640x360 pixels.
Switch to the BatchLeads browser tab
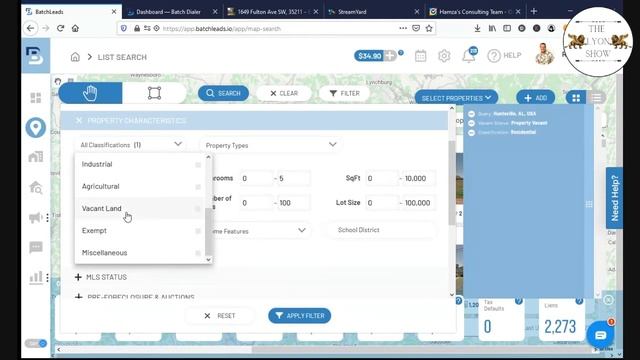click(71, 12)
